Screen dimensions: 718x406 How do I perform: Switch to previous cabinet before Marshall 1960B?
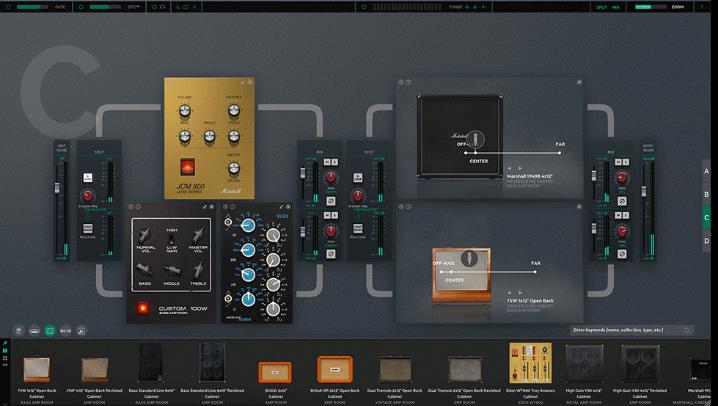coord(509,168)
